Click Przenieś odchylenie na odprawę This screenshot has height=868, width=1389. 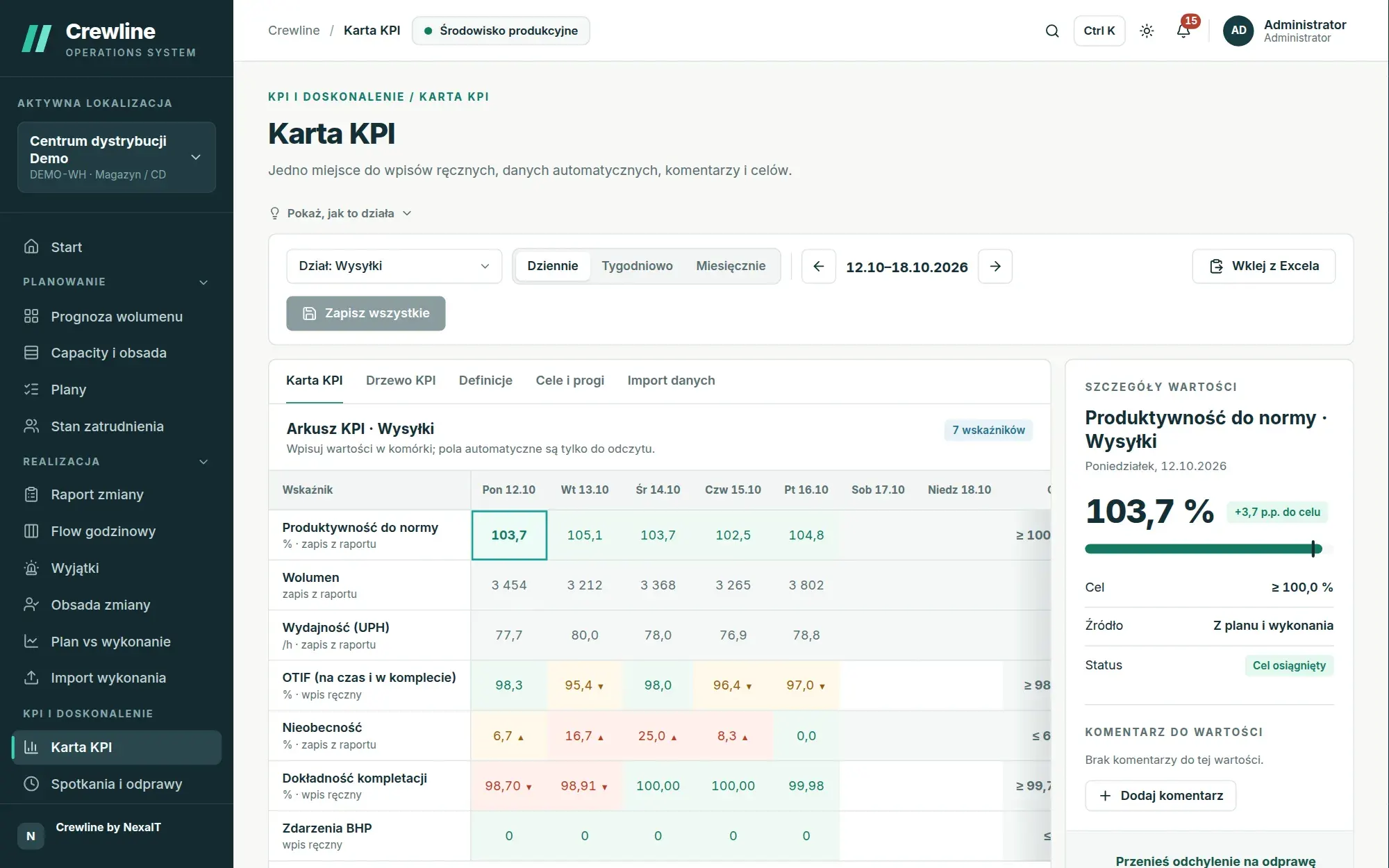click(1215, 861)
